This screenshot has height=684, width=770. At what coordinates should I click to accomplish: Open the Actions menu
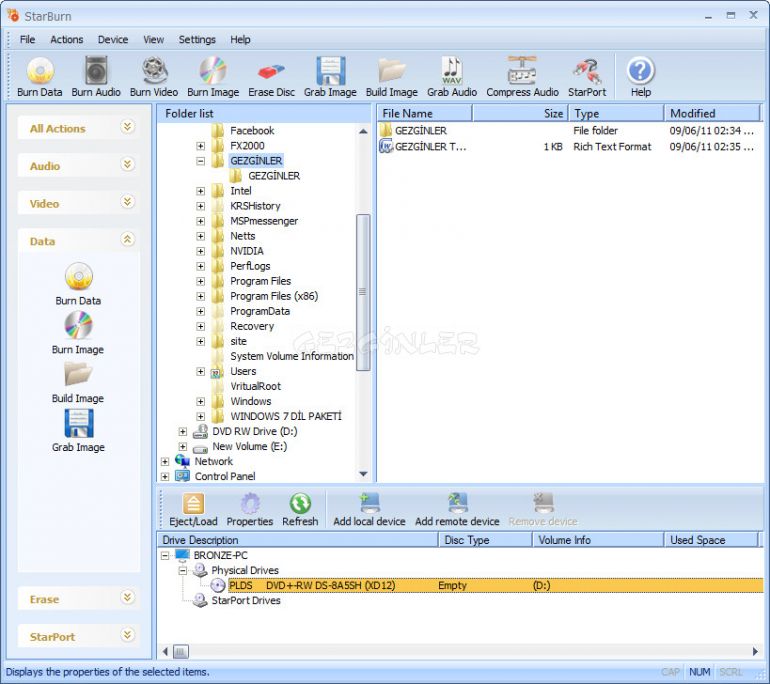click(67, 40)
